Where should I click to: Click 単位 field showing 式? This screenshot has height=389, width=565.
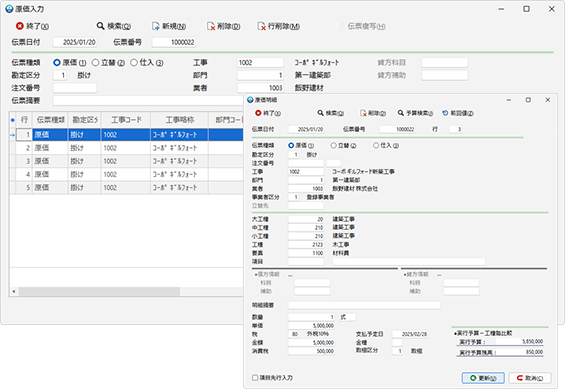[x=347, y=317]
